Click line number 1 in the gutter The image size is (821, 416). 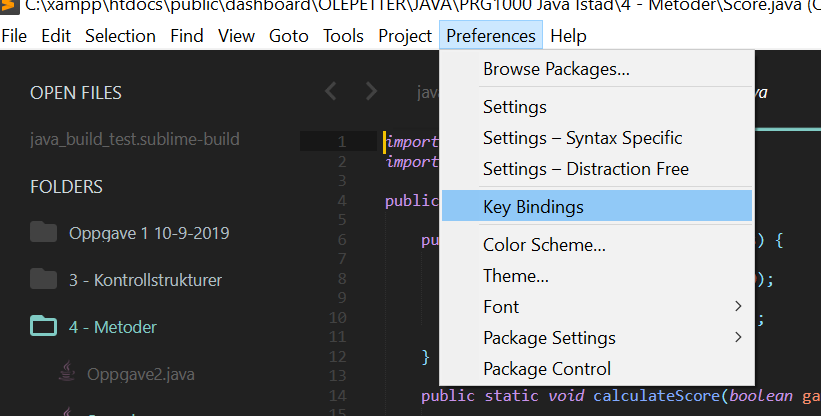tap(341, 142)
